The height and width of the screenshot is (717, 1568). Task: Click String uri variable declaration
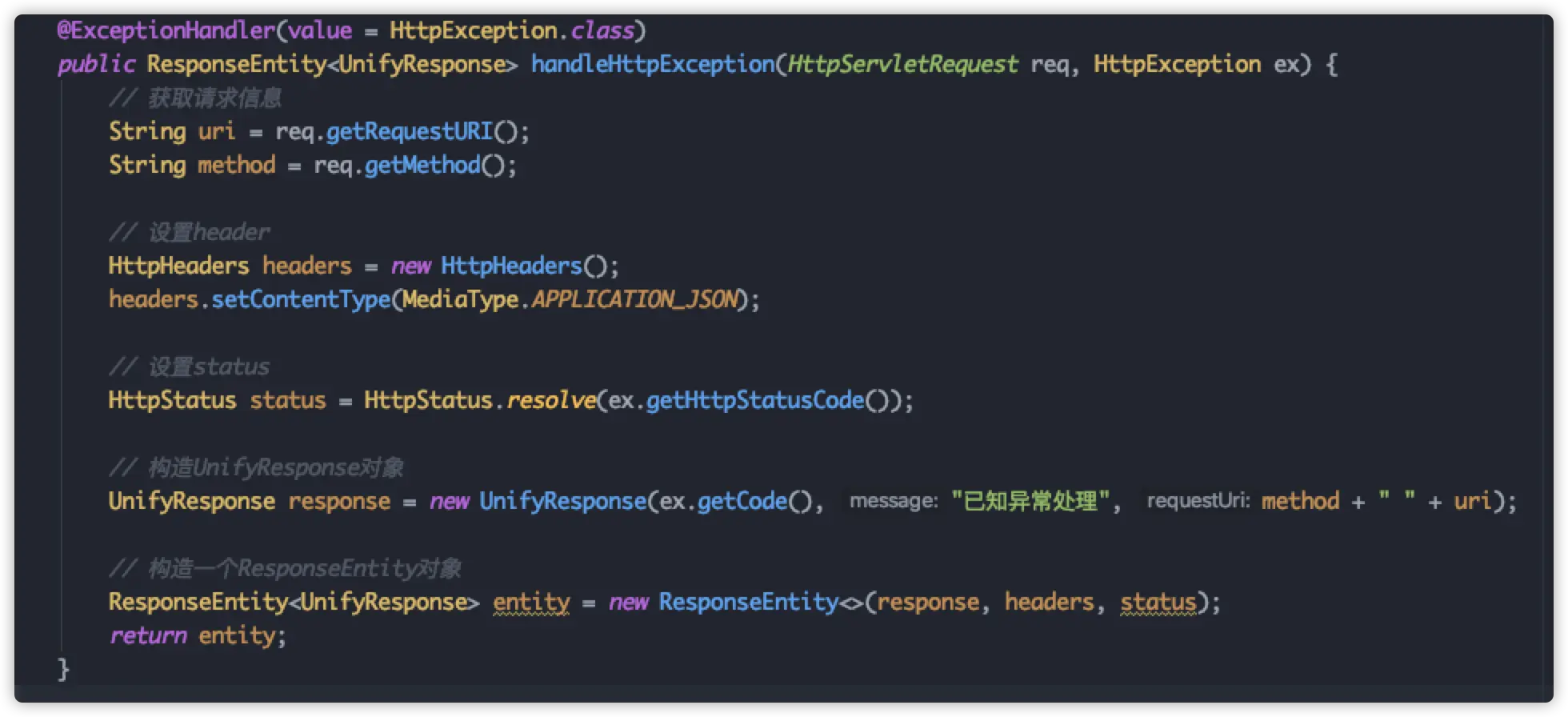tap(172, 131)
